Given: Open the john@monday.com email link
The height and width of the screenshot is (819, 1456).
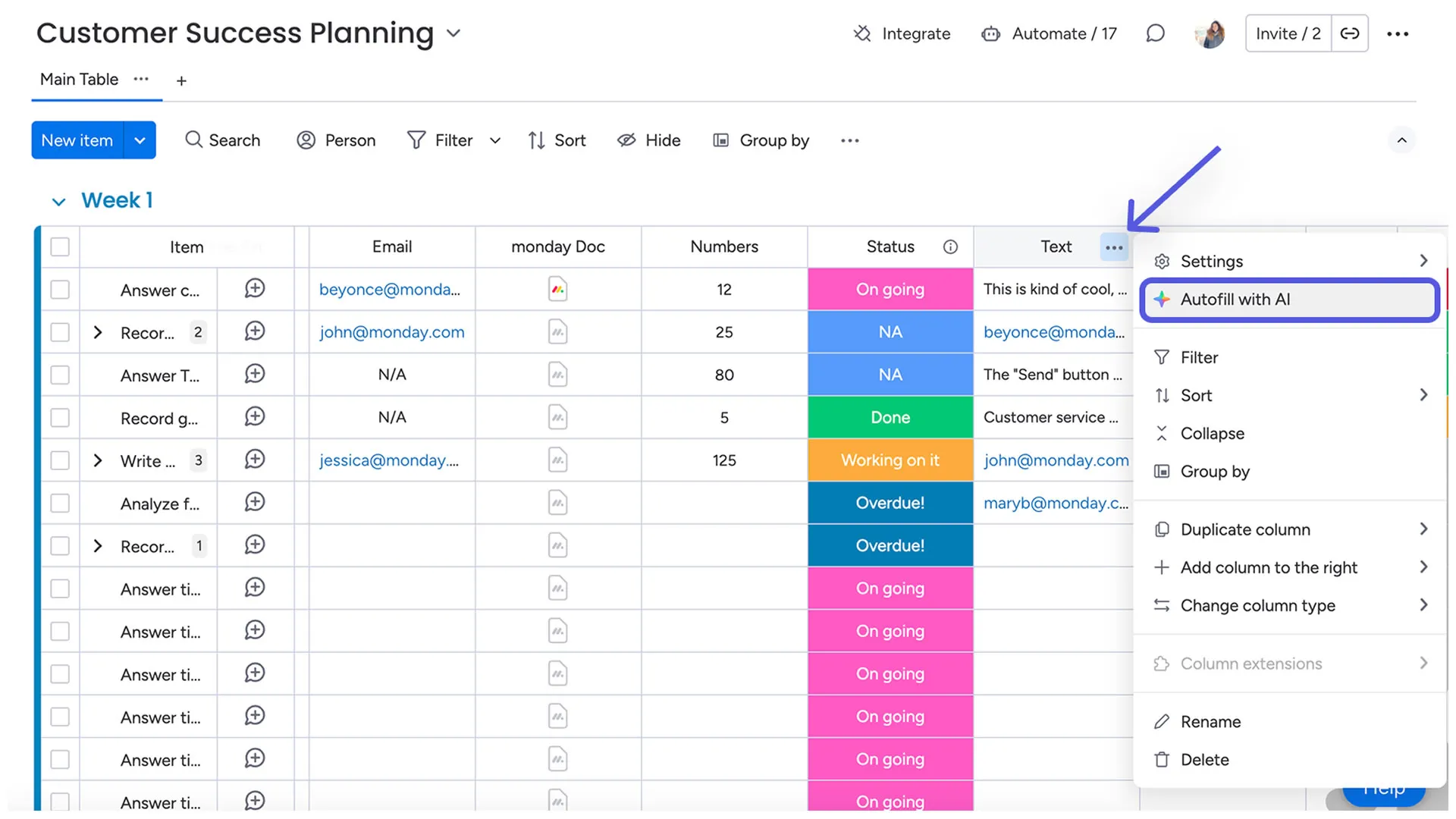Looking at the screenshot, I should 391,332.
